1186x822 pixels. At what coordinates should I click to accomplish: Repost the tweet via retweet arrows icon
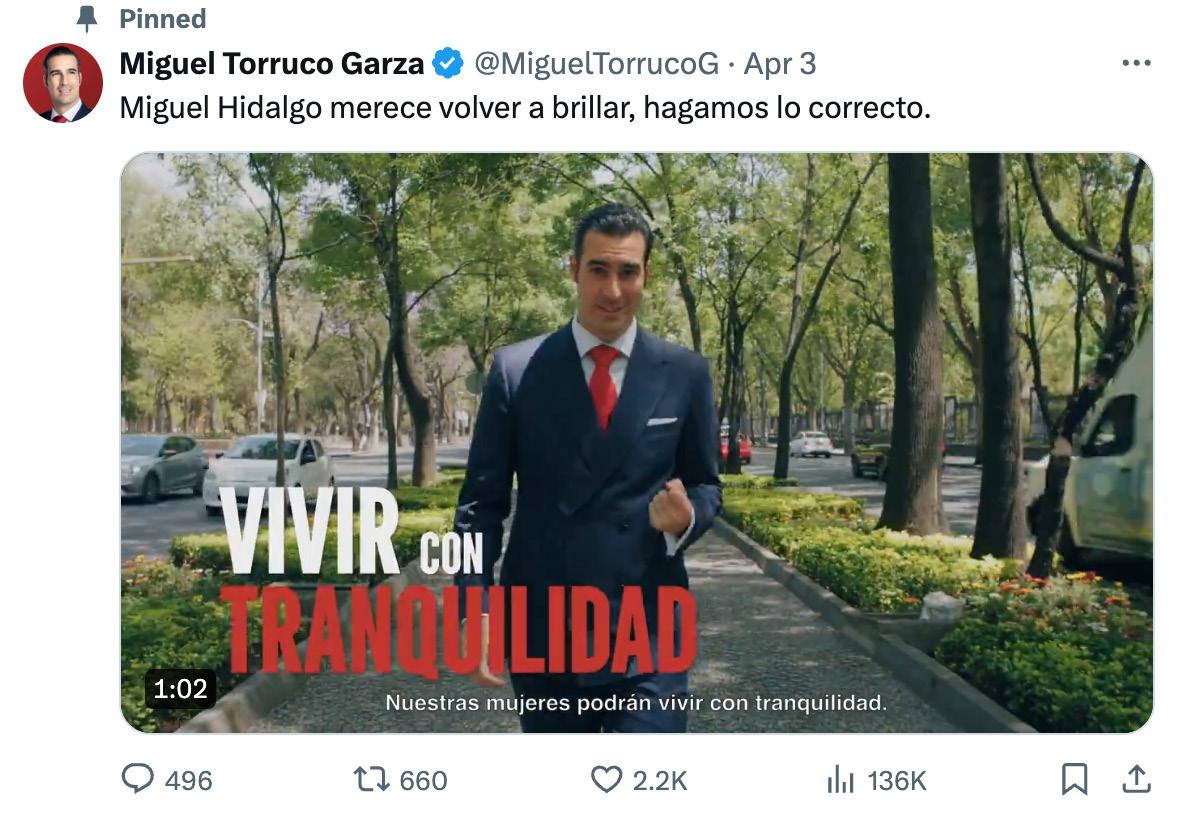point(371,779)
